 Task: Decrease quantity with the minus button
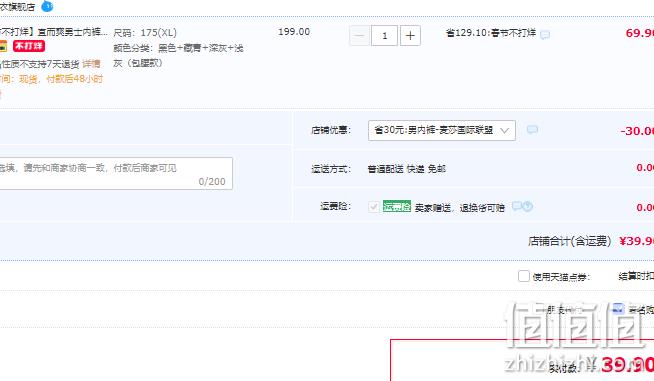pyautogui.click(x=359, y=35)
